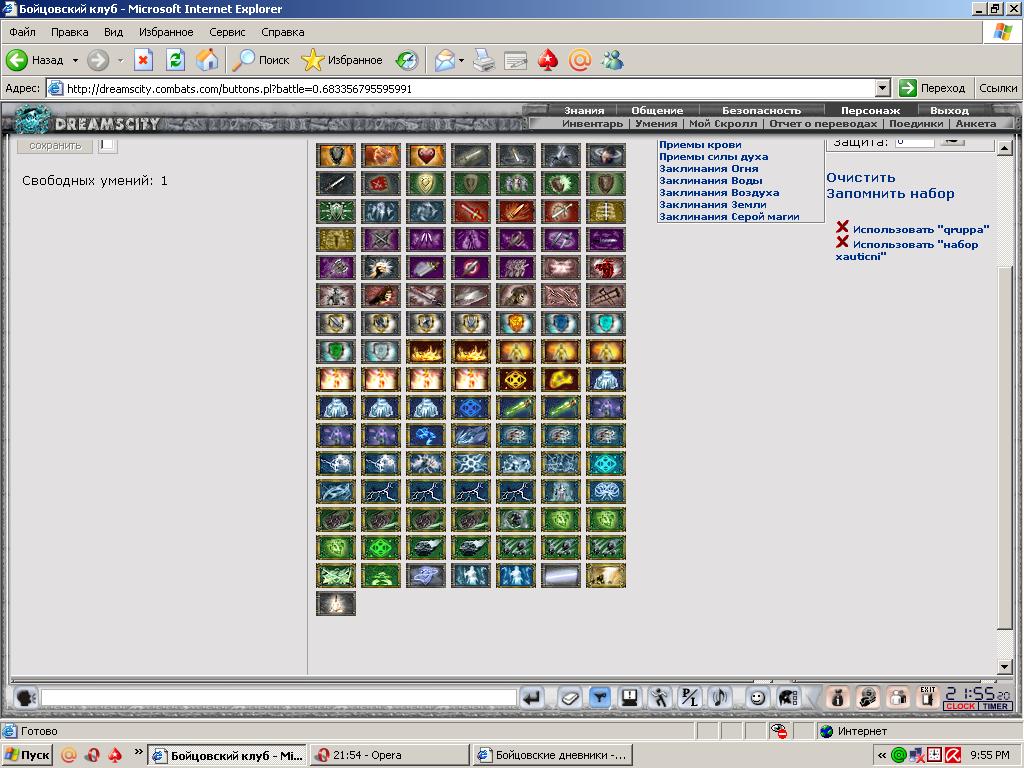Pick the three figures on green skill
Viewport: 1024px width, 768px height.
pyautogui.click(x=516, y=184)
